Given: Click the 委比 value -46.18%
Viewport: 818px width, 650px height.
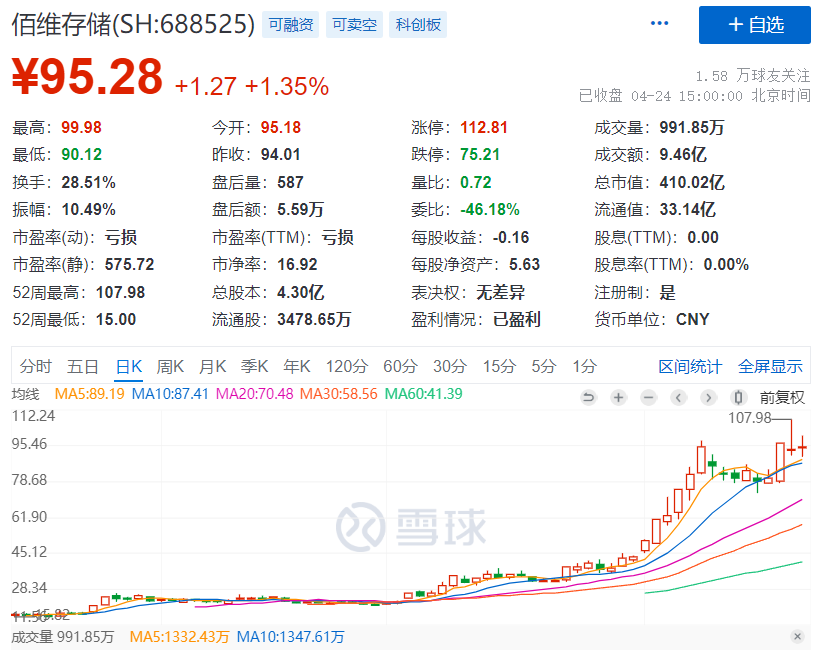Looking at the screenshot, I should click(x=489, y=210).
